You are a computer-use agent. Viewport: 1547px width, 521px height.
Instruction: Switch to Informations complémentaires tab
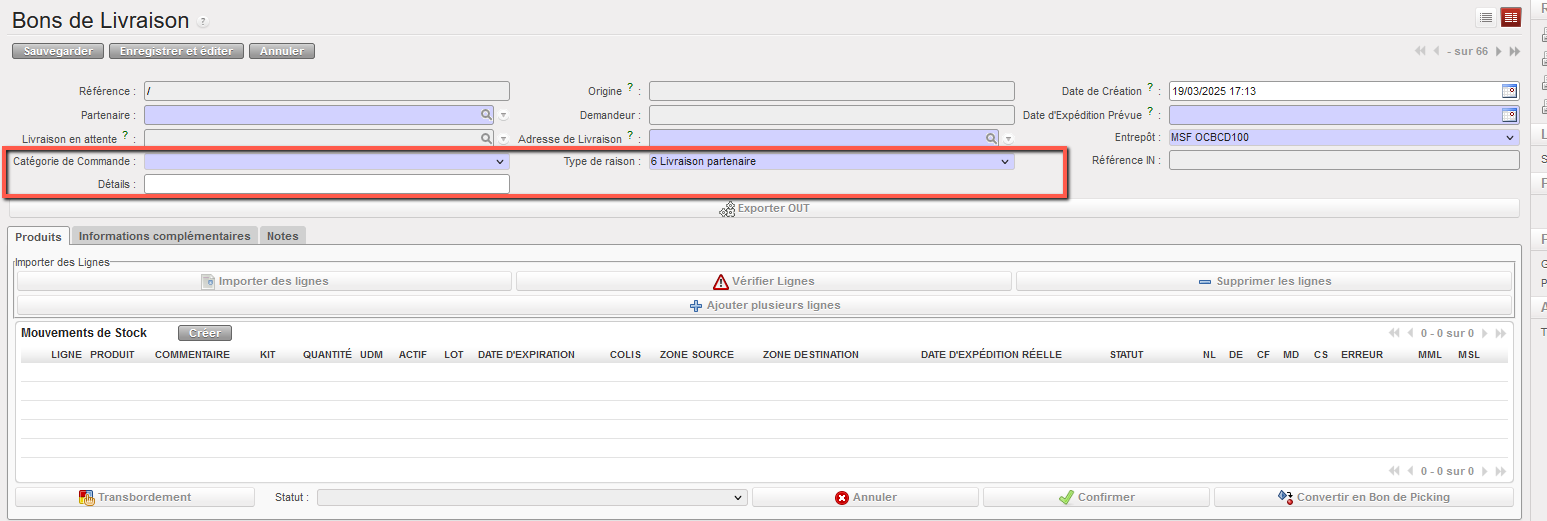164,236
